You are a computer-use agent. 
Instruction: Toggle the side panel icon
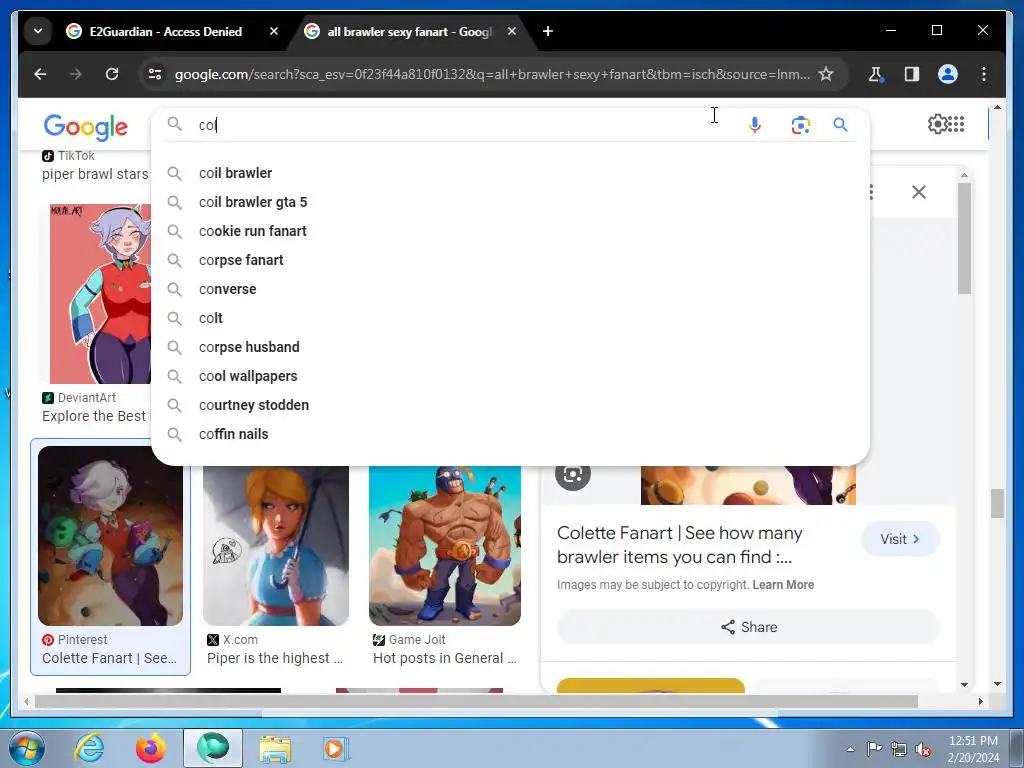(x=912, y=74)
